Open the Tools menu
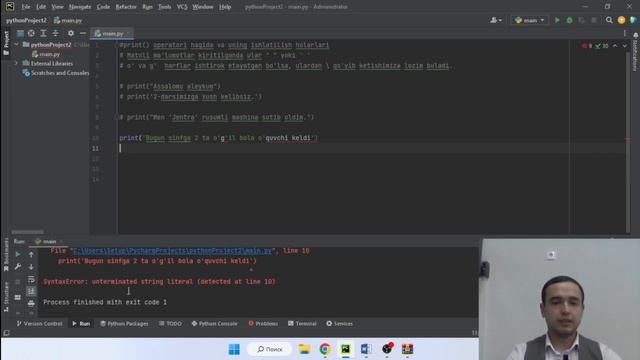 (x=164, y=7)
